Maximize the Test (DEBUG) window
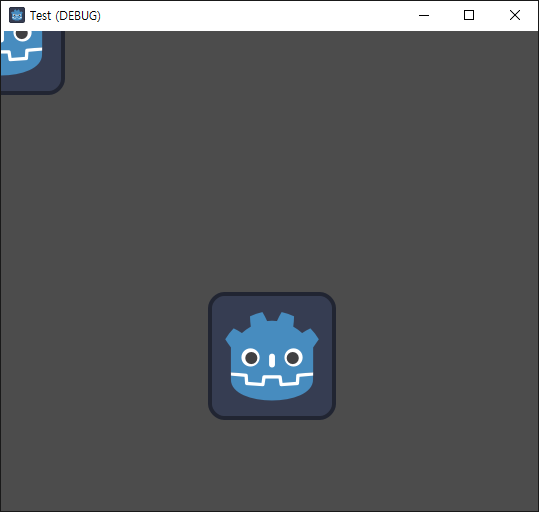 click(x=469, y=15)
